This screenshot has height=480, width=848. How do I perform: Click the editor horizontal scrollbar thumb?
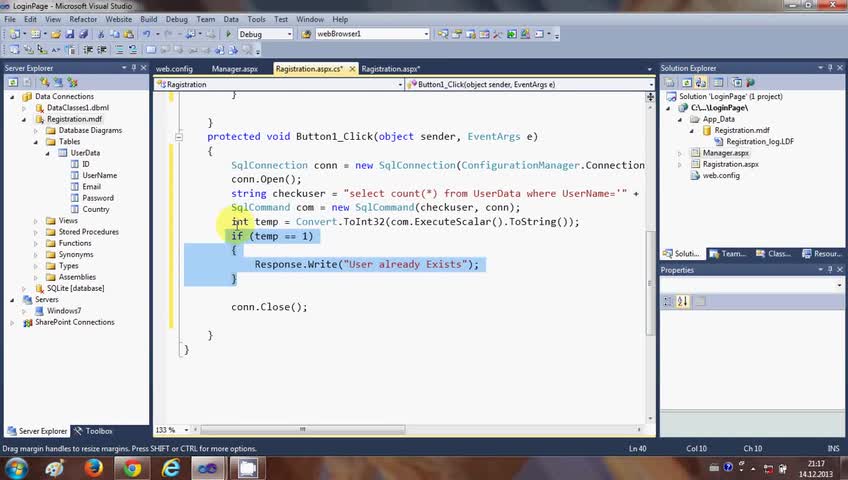pyautogui.click(x=302, y=429)
